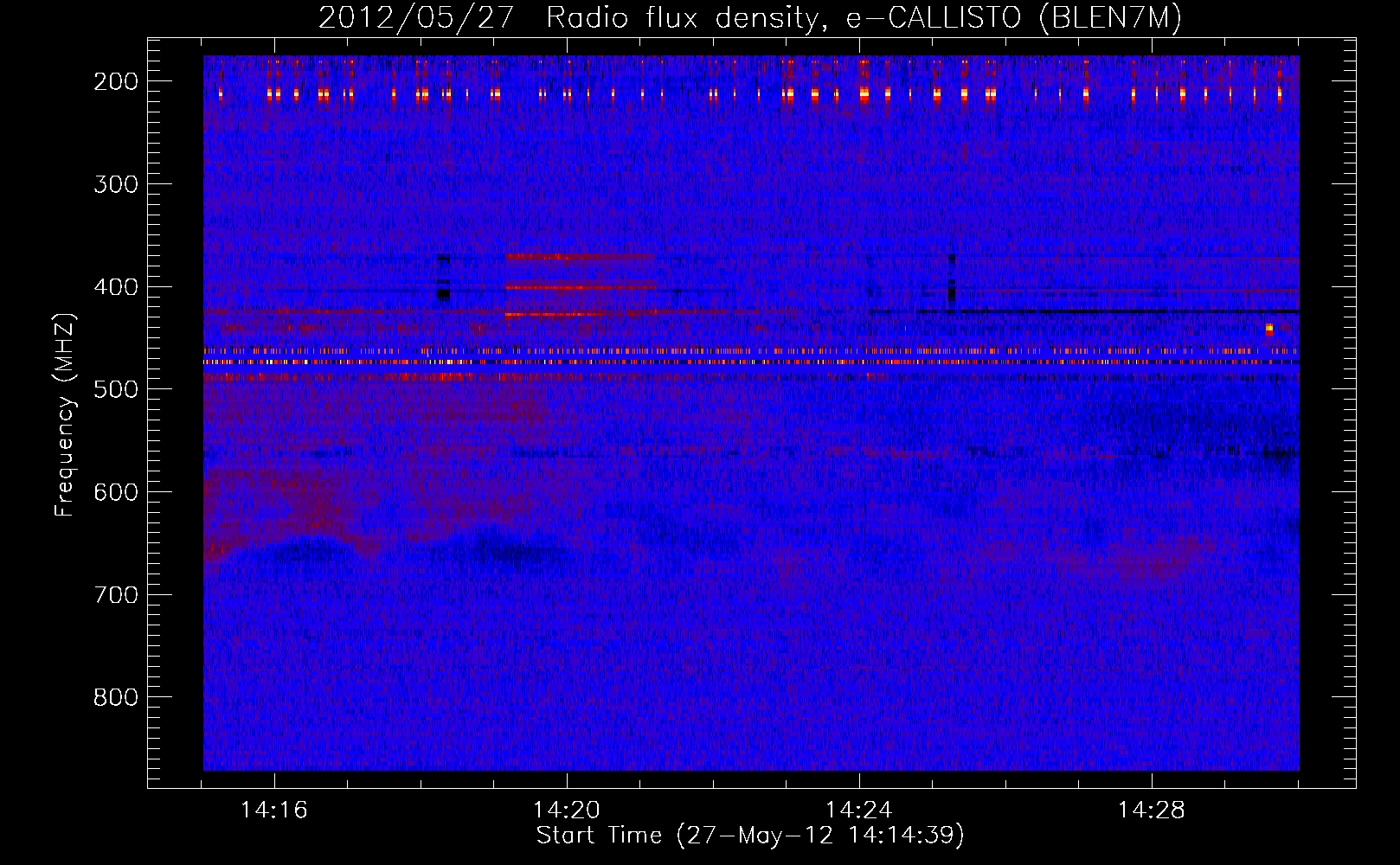Click the 500 frequency tick label
The image size is (1400, 865).
[116, 389]
